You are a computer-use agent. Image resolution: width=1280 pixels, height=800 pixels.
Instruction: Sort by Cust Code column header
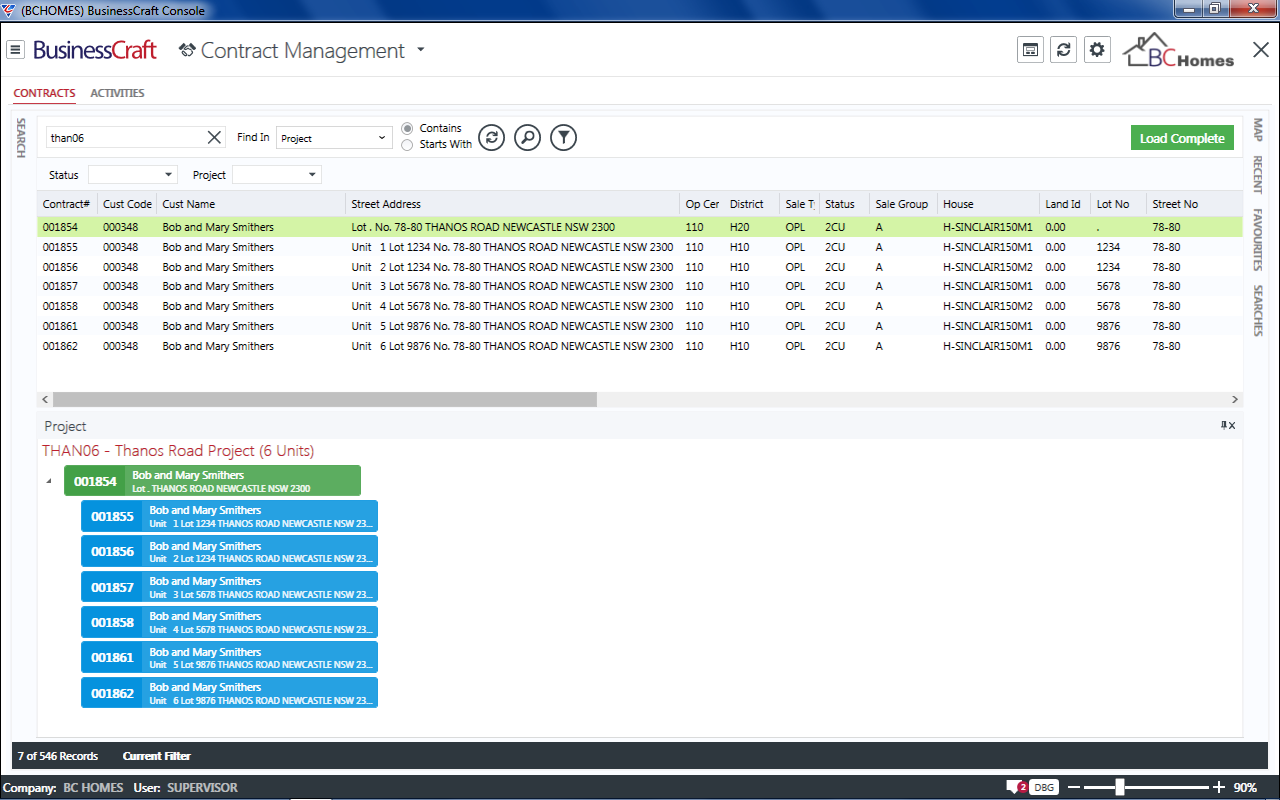pyautogui.click(x=127, y=204)
